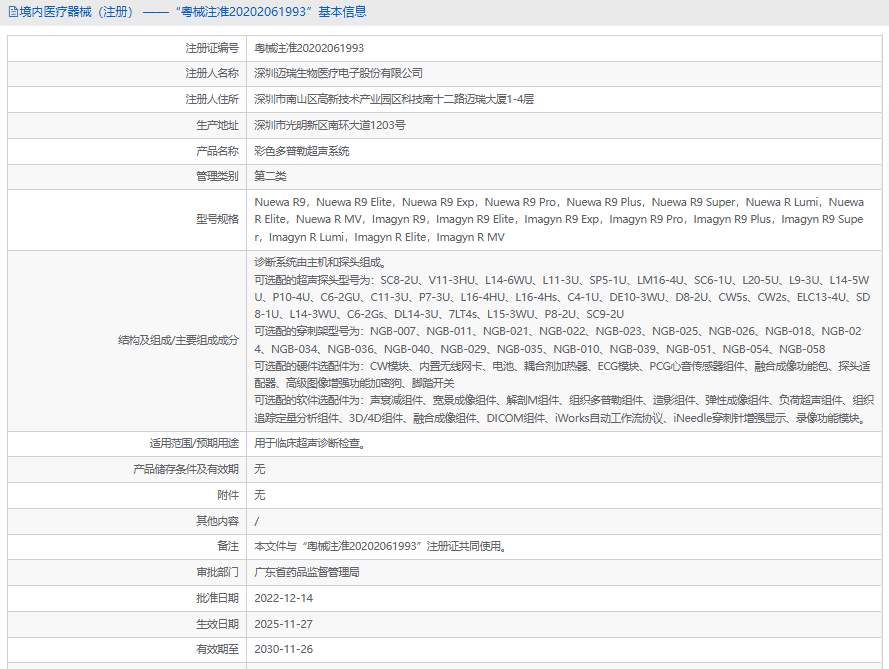Click the 注册证编号 label cell
The image size is (889, 669).
coord(127,48)
